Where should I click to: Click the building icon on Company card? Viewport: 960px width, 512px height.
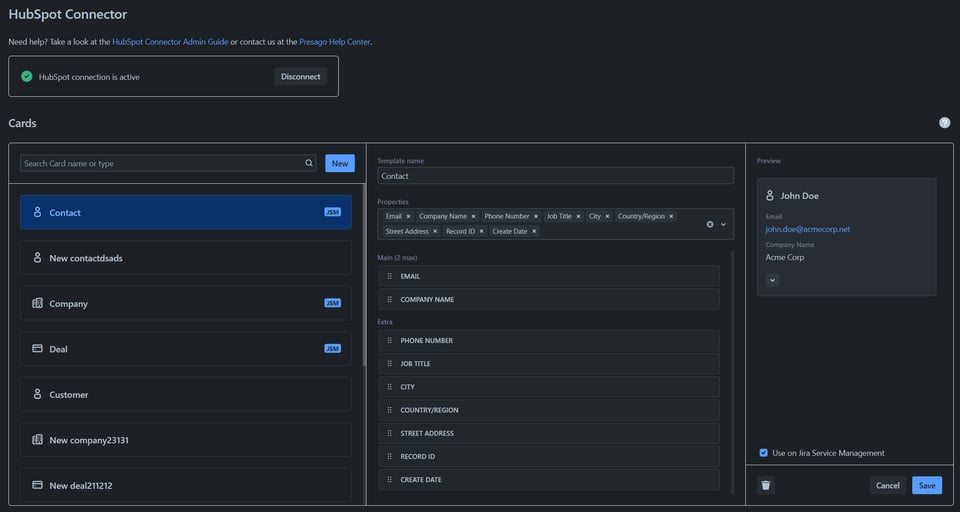point(37,303)
